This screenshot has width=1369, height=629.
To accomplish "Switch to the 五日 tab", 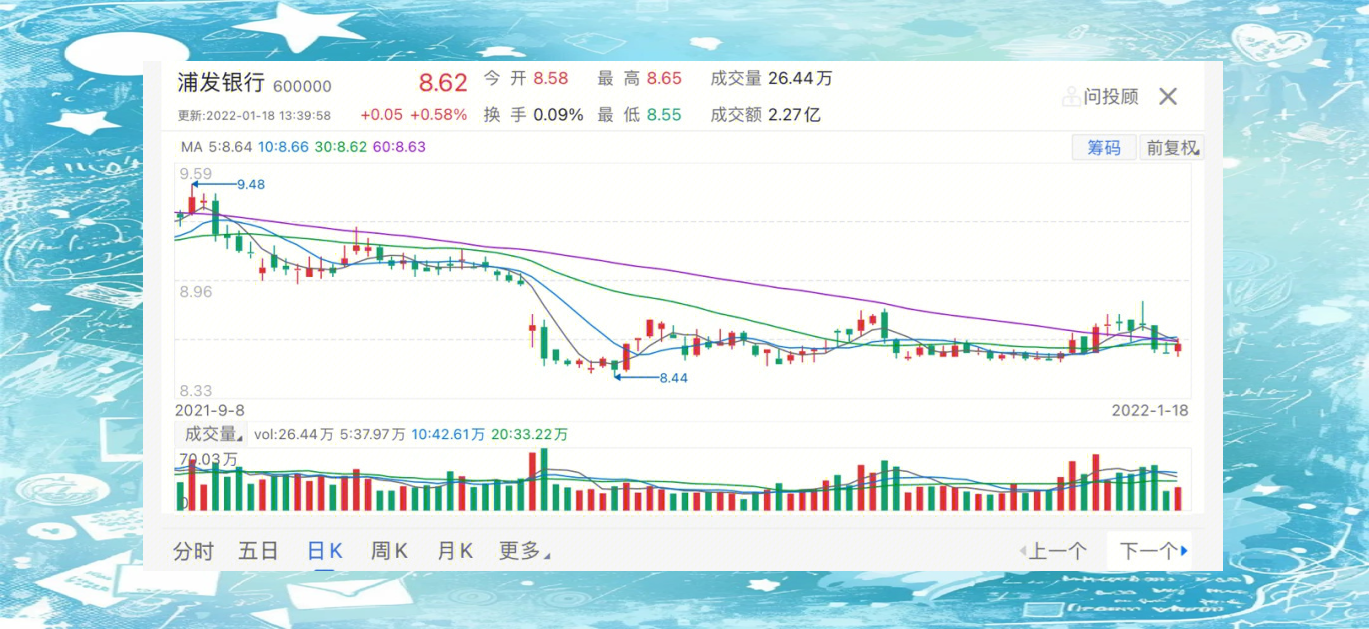I will click(x=258, y=551).
